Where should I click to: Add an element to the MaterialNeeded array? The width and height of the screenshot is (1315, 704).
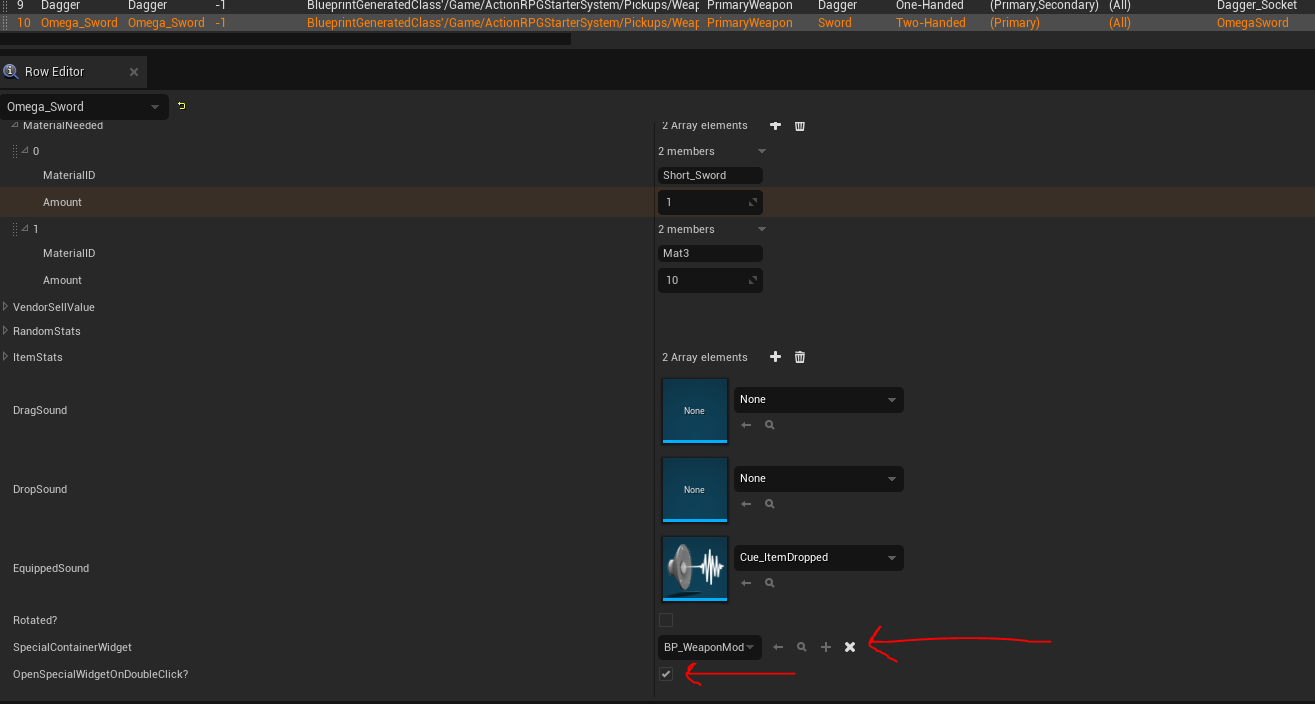tap(775, 126)
